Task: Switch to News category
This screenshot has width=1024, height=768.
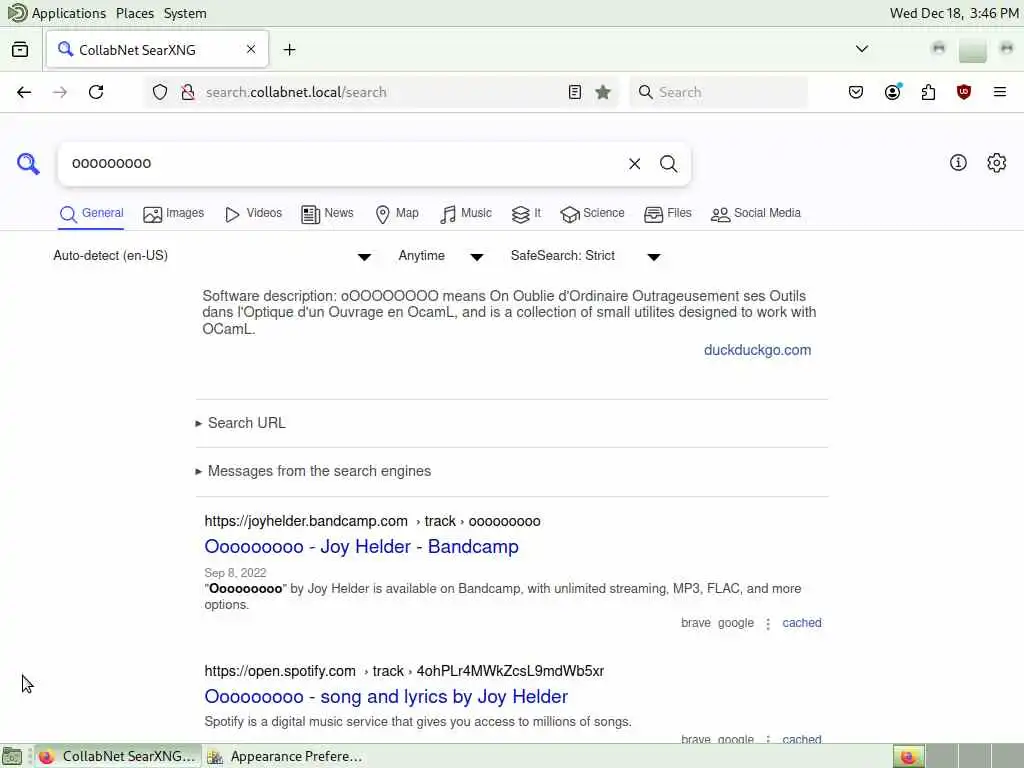Action: point(327,214)
